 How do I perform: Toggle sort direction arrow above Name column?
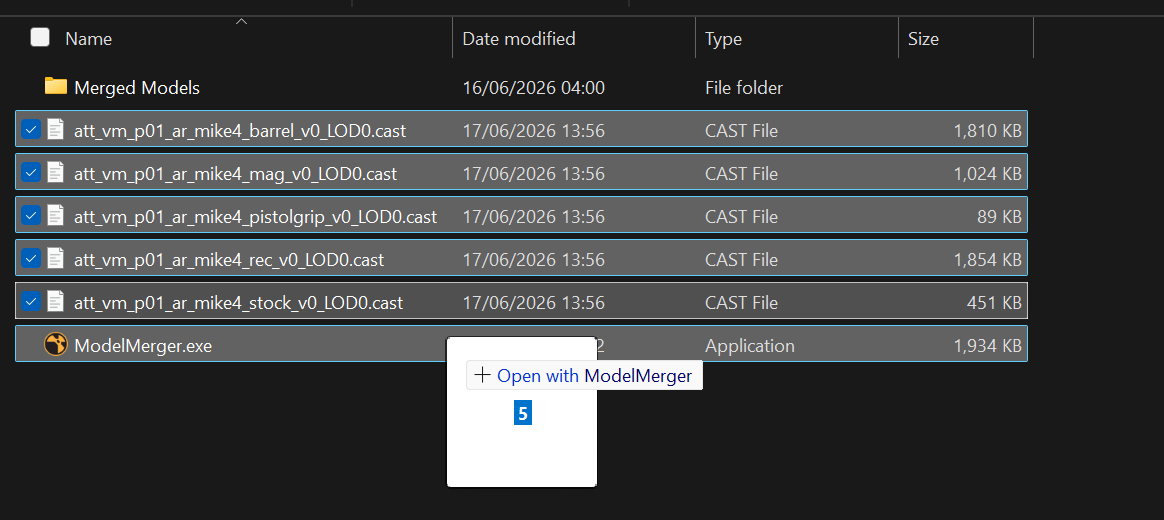click(241, 22)
